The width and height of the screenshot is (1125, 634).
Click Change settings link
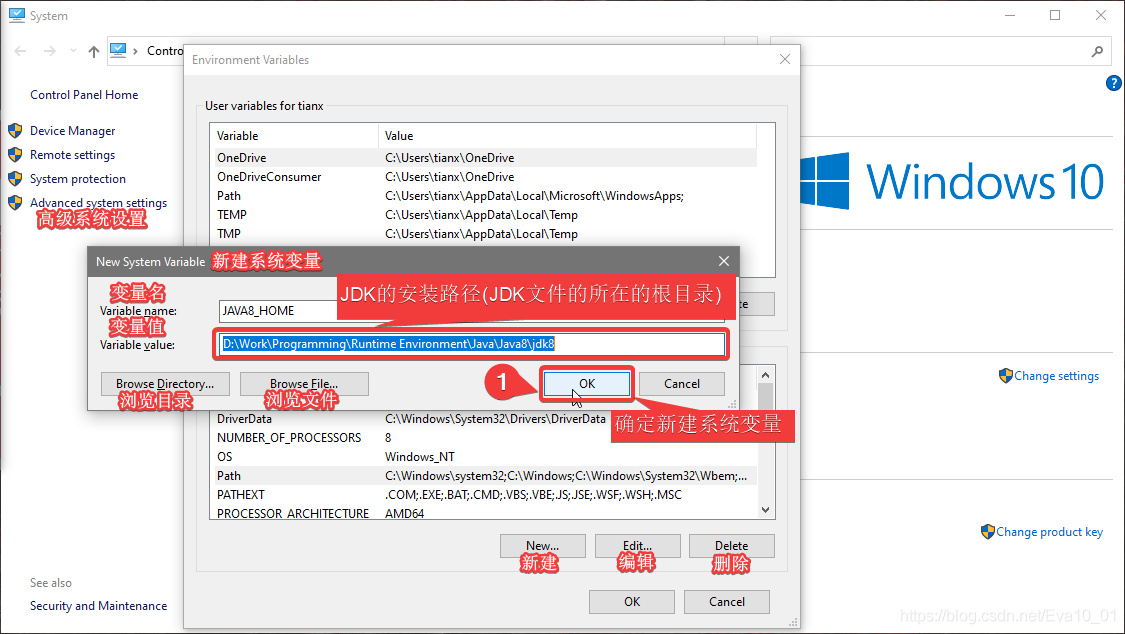(x=1056, y=376)
